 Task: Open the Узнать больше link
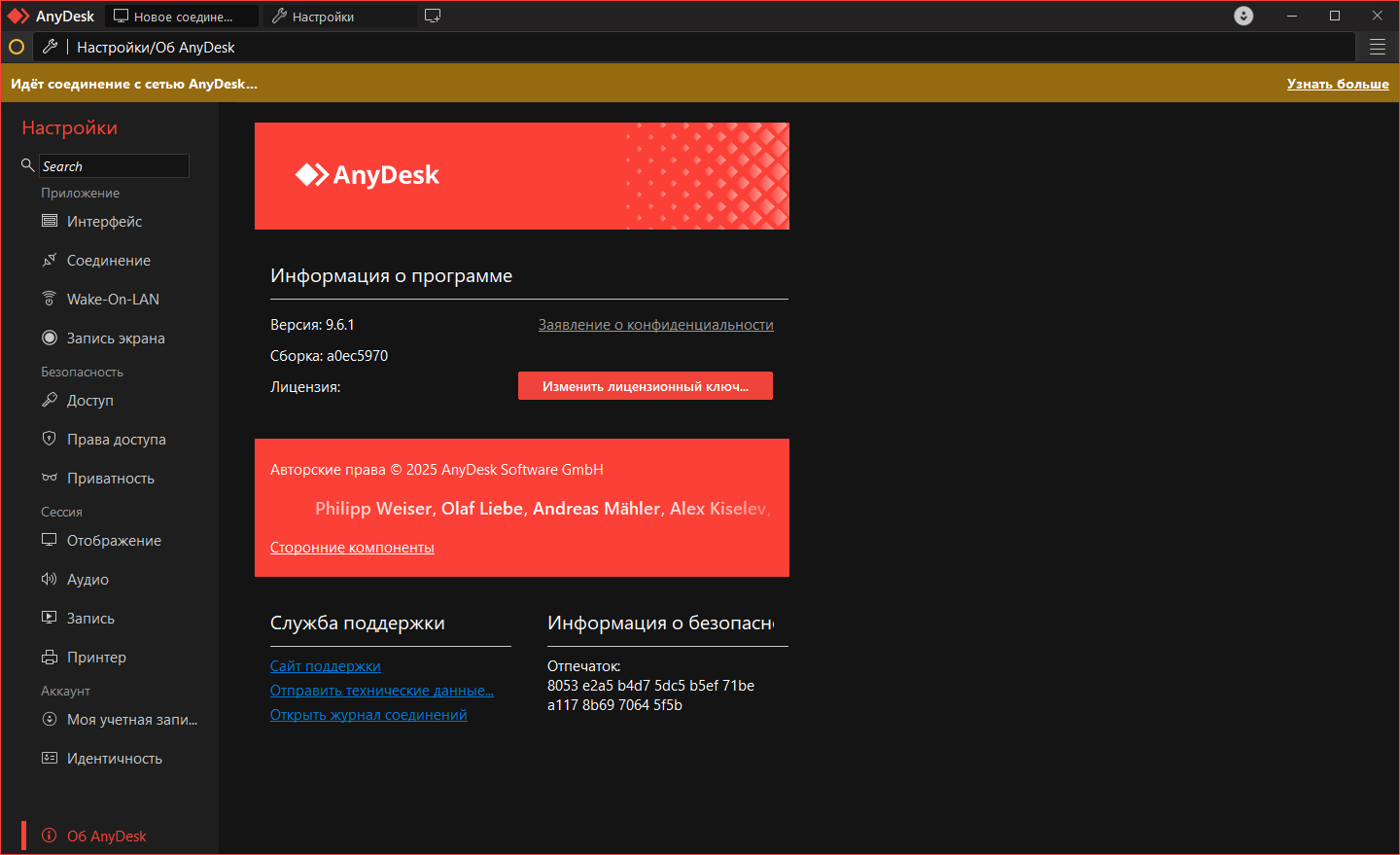[x=1338, y=84]
